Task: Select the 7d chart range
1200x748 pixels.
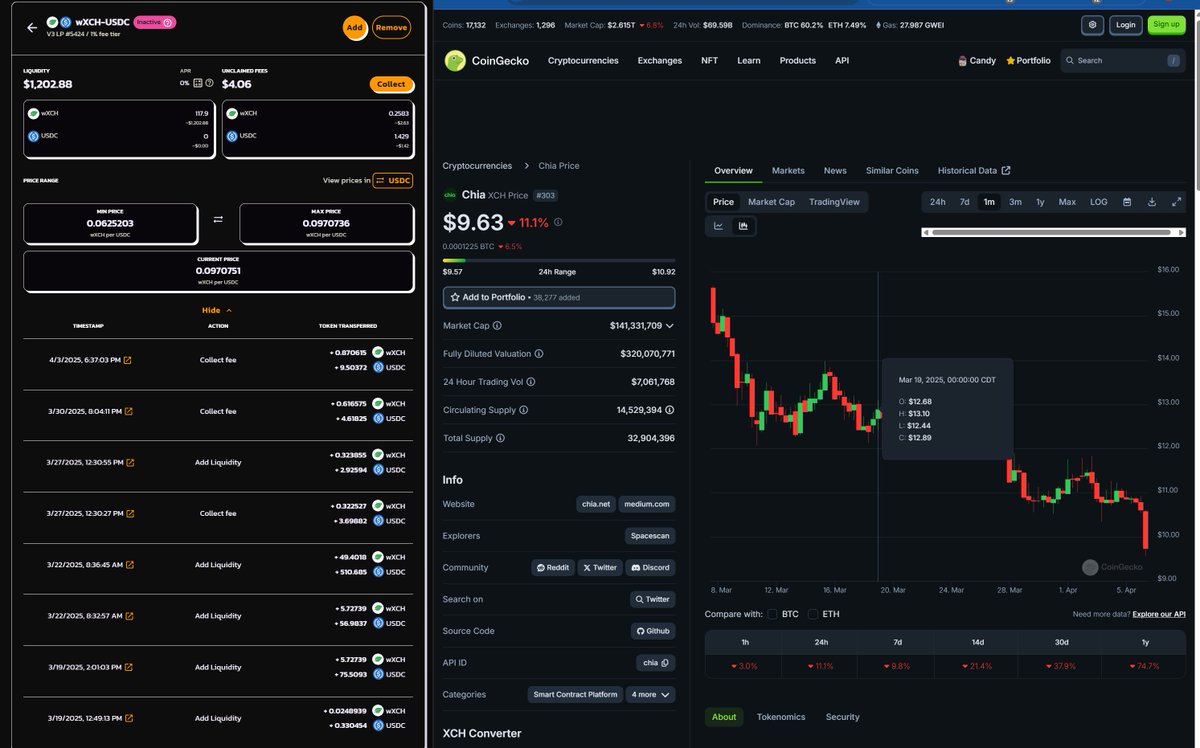Action: coord(964,201)
